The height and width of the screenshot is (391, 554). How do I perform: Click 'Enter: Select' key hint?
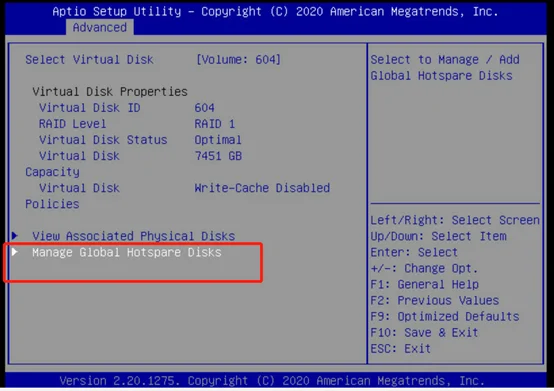[414, 252]
